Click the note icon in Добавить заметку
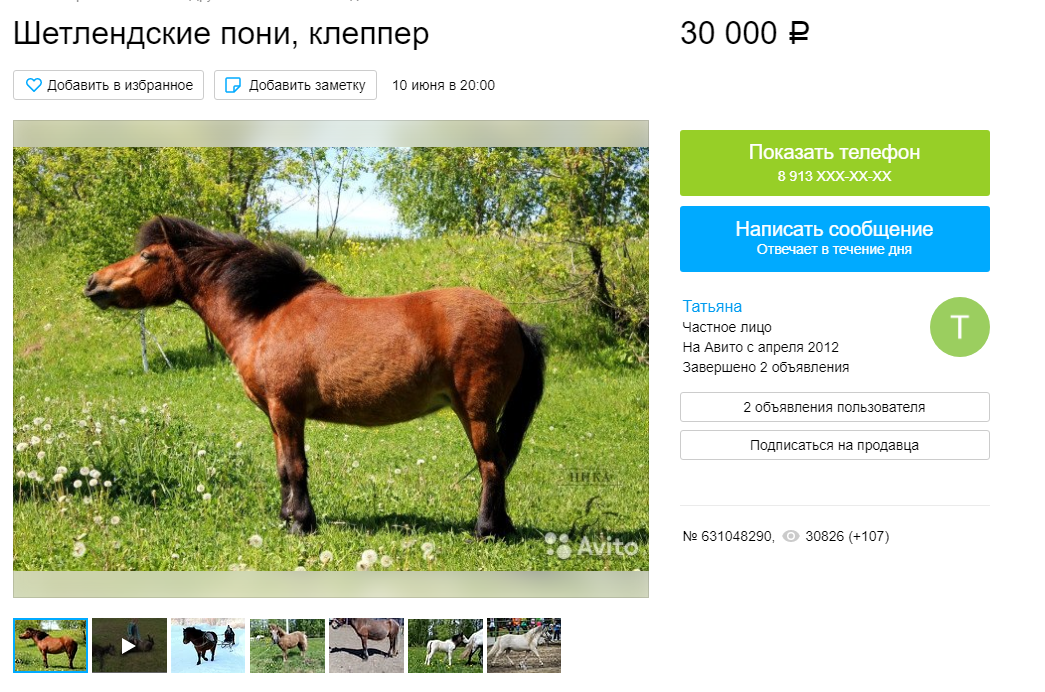Image resolution: width=1045 pixels, height=692 pixels. pyautogui.click(x=233, y=85)
